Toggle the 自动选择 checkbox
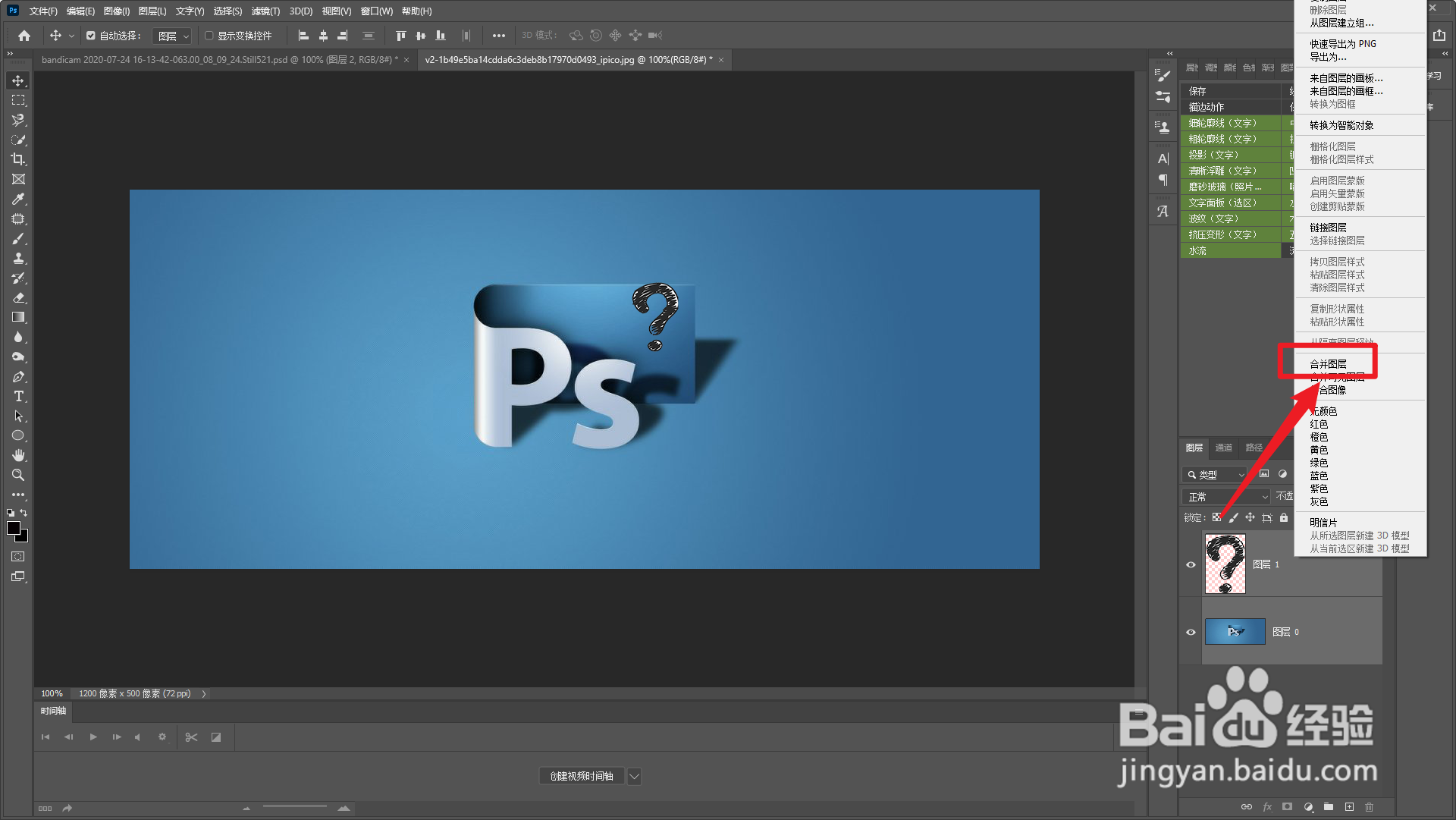This screenshot has height=820, width=1456. point(91,36)
